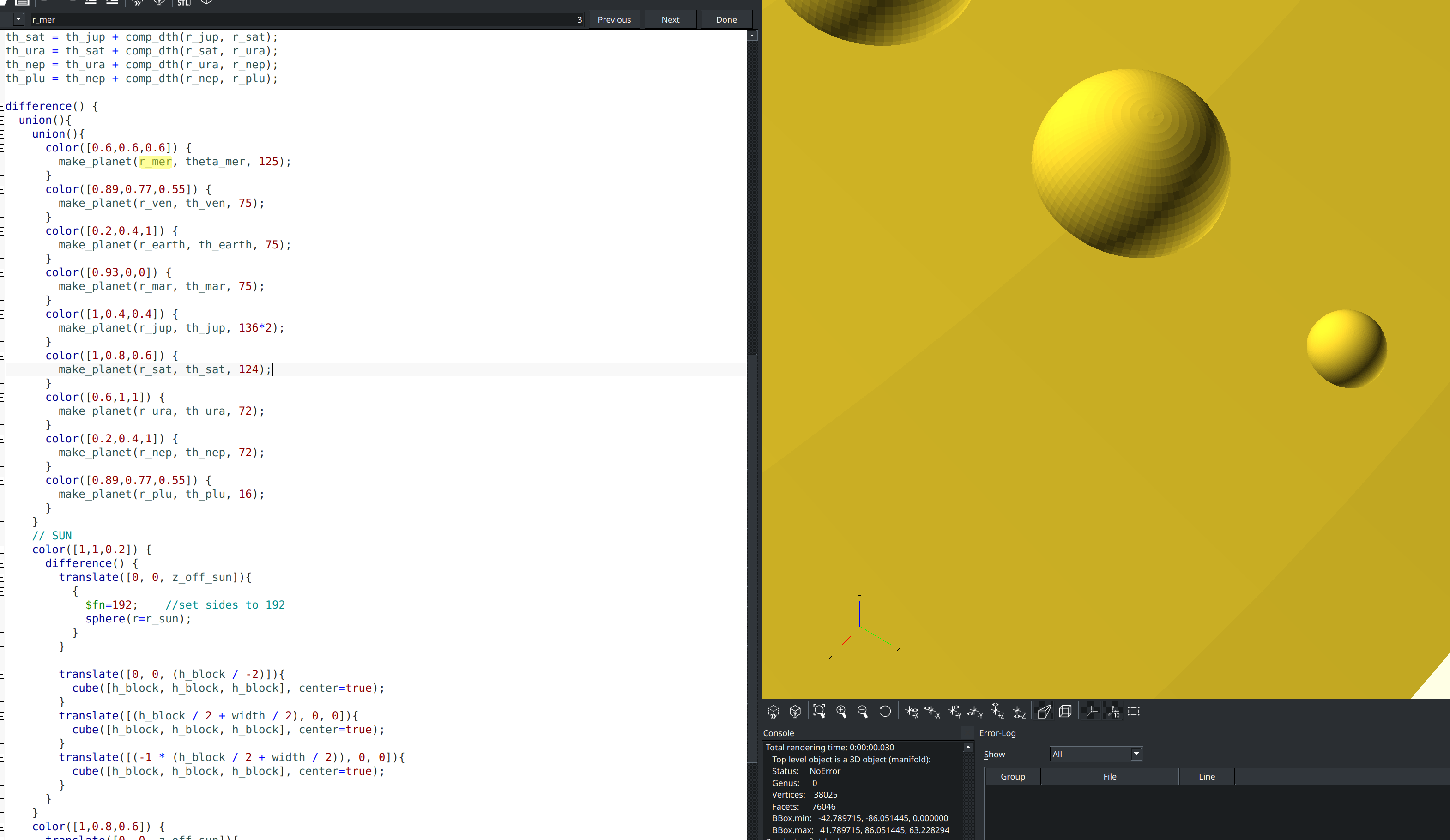
Task: Zoom out of the 3D viewport
Action: coord(863,711)
